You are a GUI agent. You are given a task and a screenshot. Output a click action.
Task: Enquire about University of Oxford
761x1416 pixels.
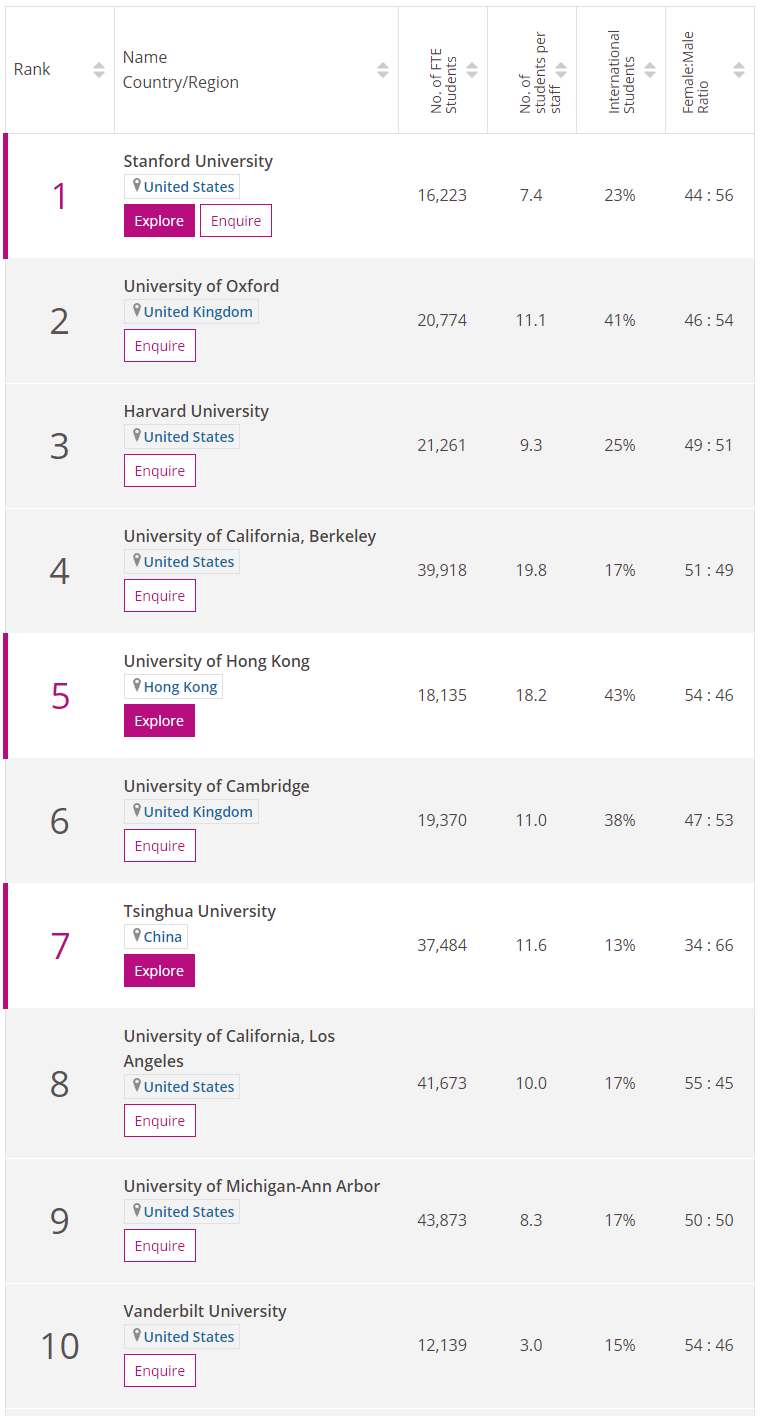160,346
